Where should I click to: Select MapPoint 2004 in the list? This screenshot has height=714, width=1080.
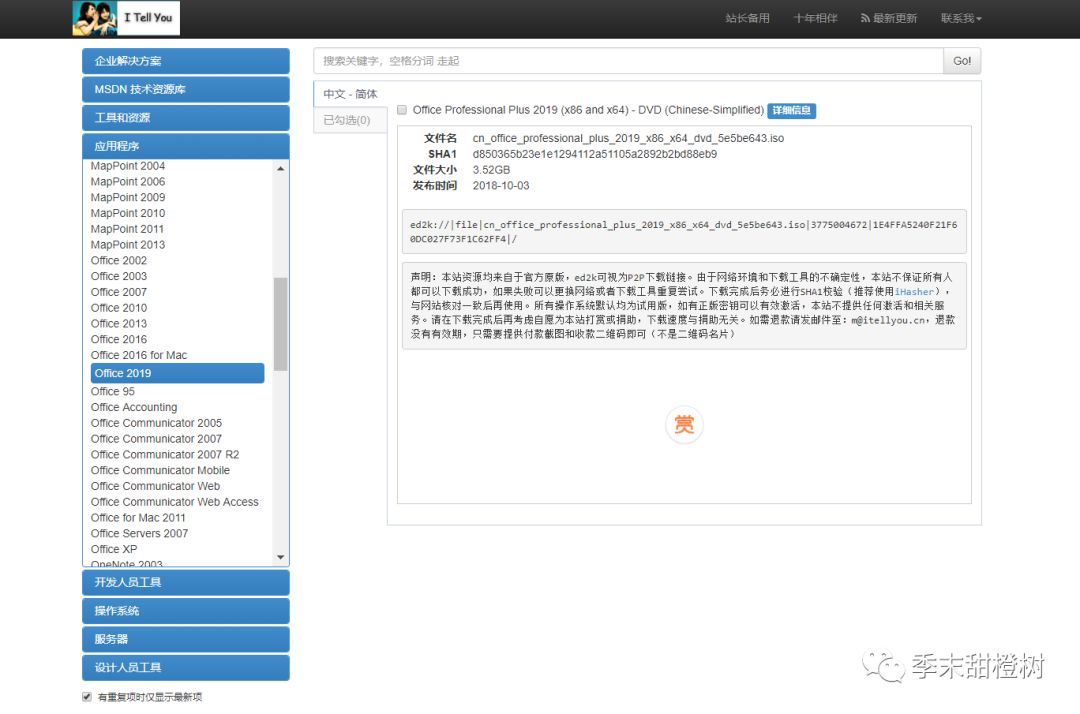pyautogui.click(x=127, y=166)
